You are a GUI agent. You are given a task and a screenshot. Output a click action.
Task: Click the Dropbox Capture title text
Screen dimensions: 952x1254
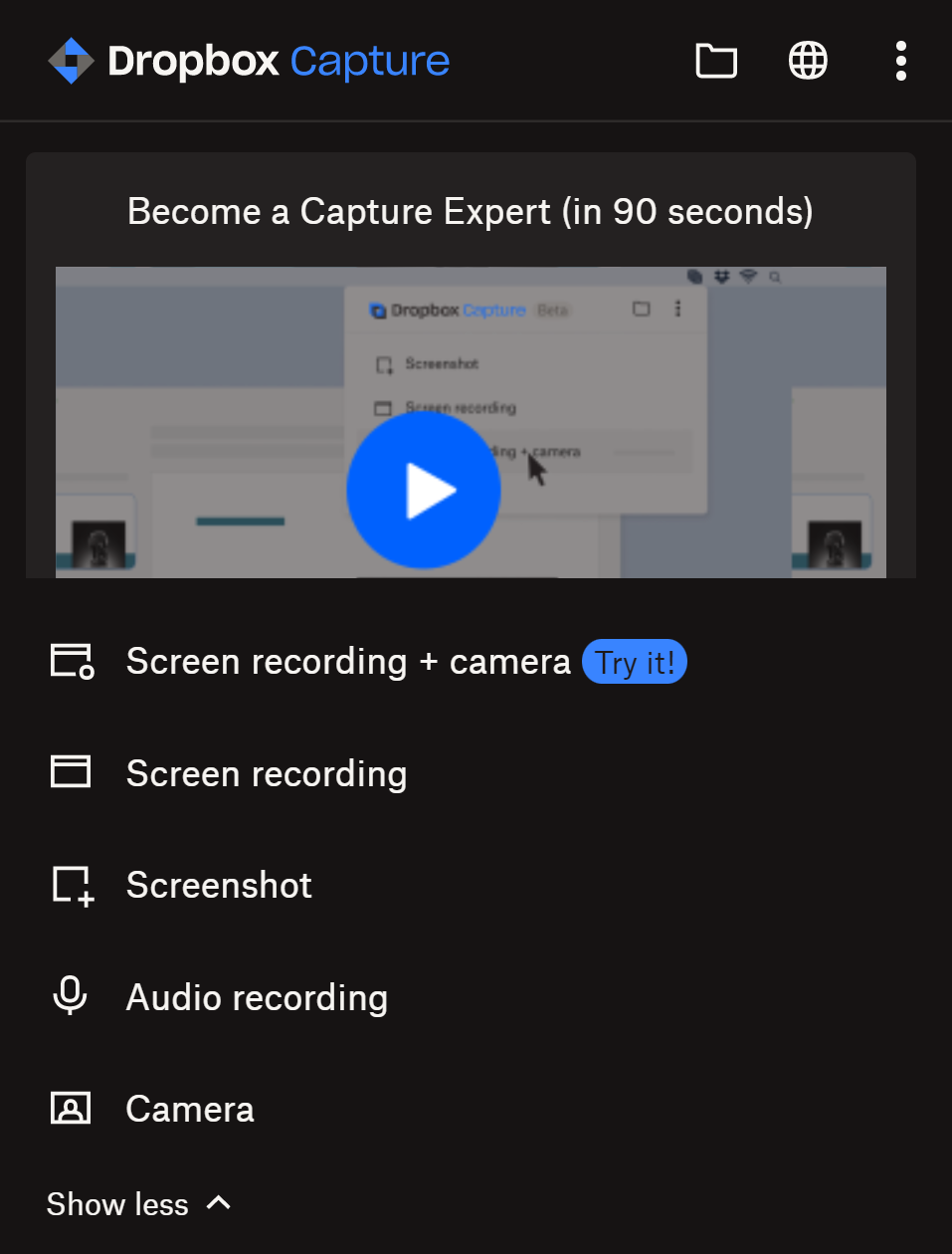pyautogui.click(x=279, y=62)
